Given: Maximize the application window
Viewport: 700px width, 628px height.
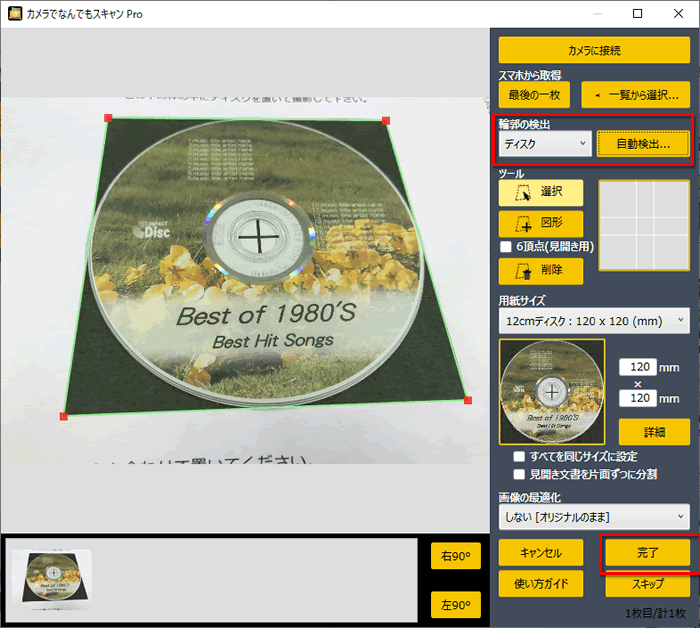Looking at the screenshot, I should tap(638, 14).
